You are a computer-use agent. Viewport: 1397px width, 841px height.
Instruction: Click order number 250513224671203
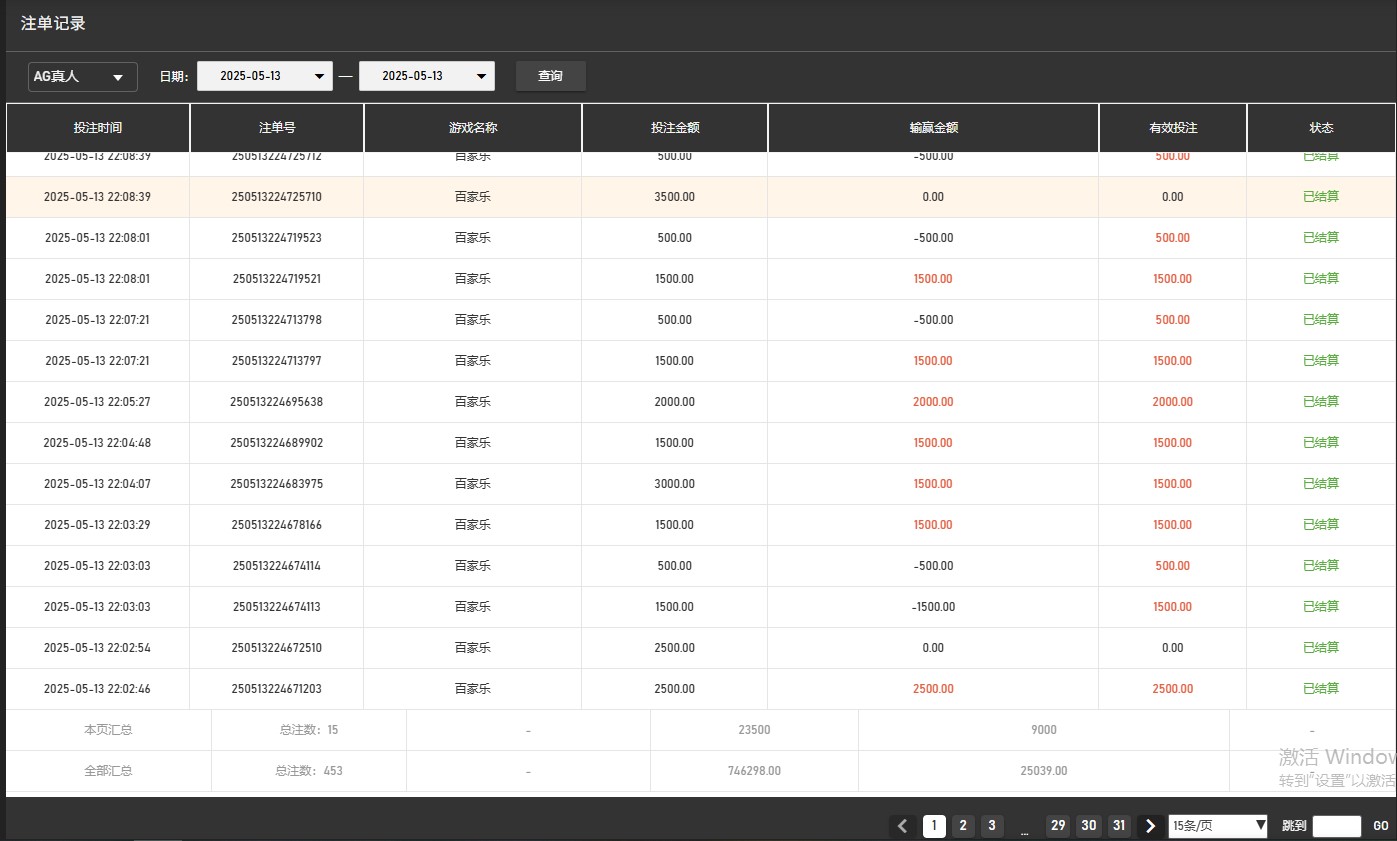pyautogui.click(x=277, y=689)
